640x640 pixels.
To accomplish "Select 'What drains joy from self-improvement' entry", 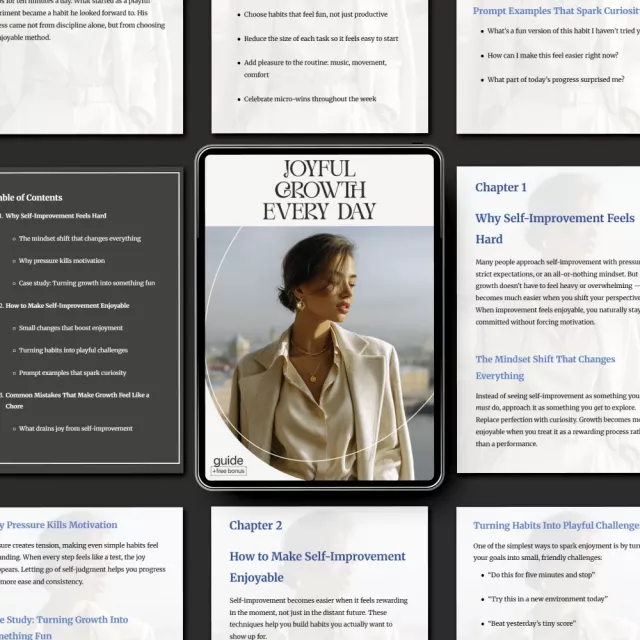I will [x=75, y=428].
